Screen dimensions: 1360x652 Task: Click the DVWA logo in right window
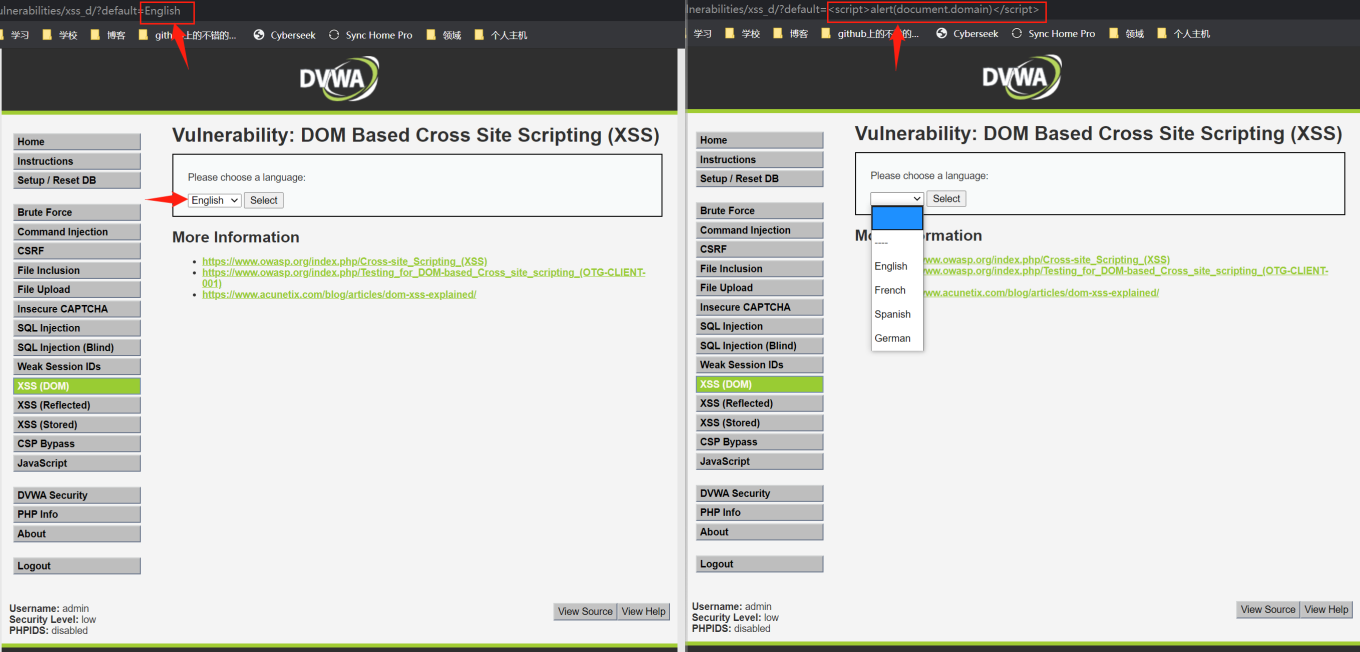1022,77
